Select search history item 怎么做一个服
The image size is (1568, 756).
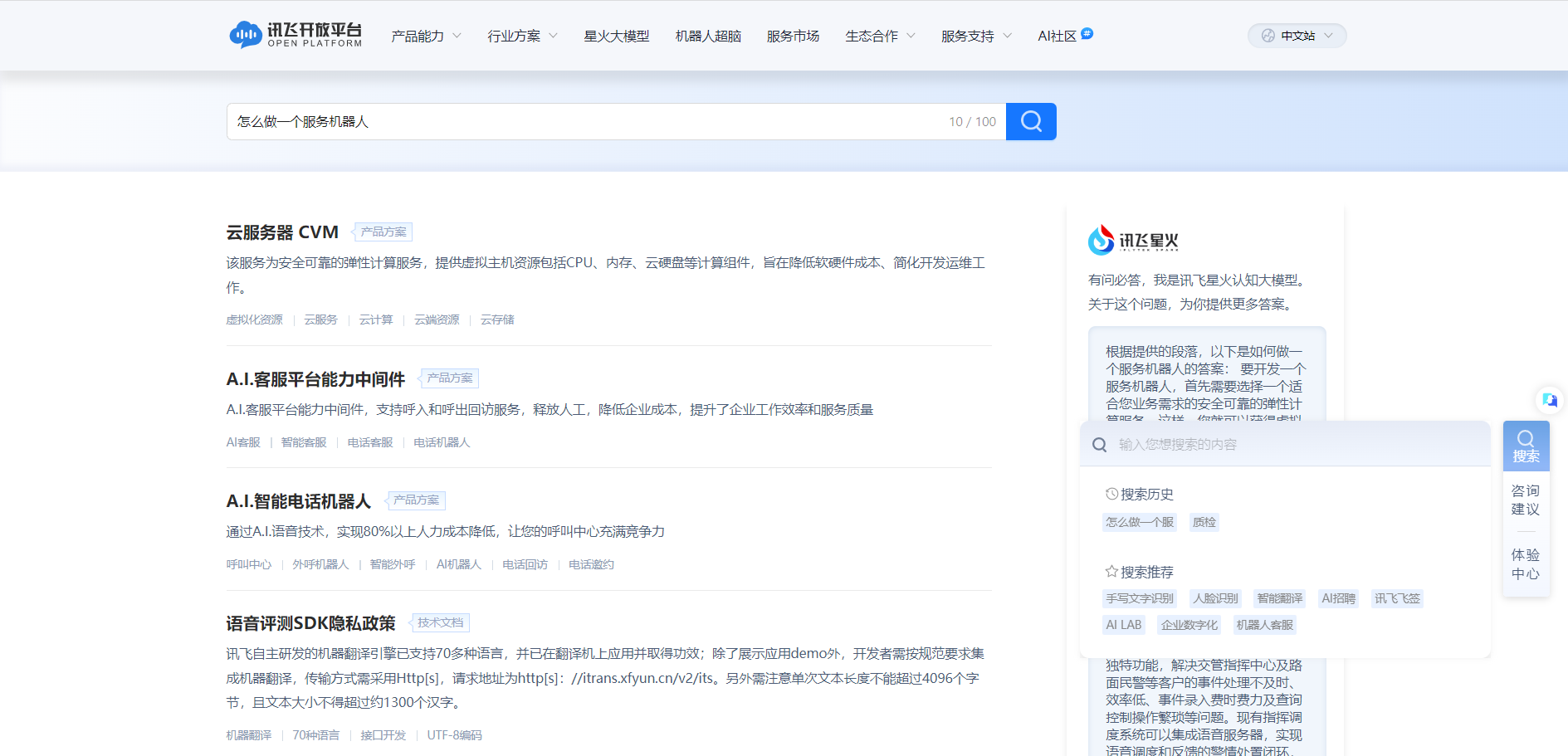tap(1140, 522)
